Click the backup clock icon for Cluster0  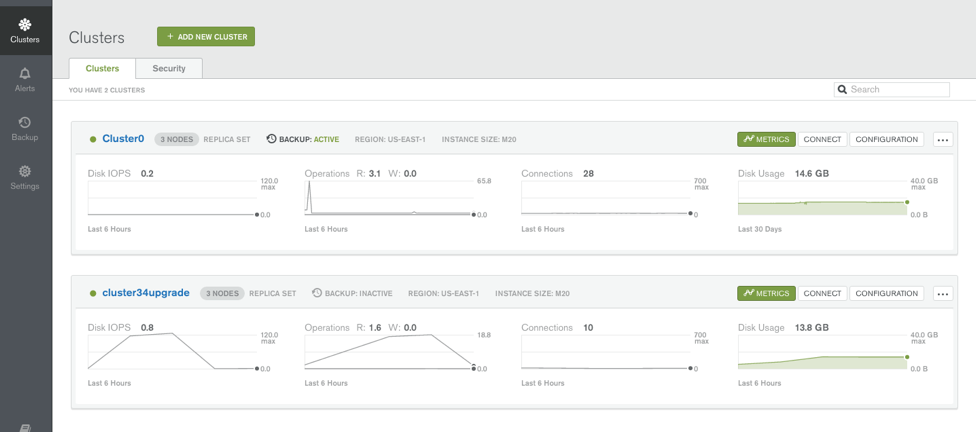point(271,139)
